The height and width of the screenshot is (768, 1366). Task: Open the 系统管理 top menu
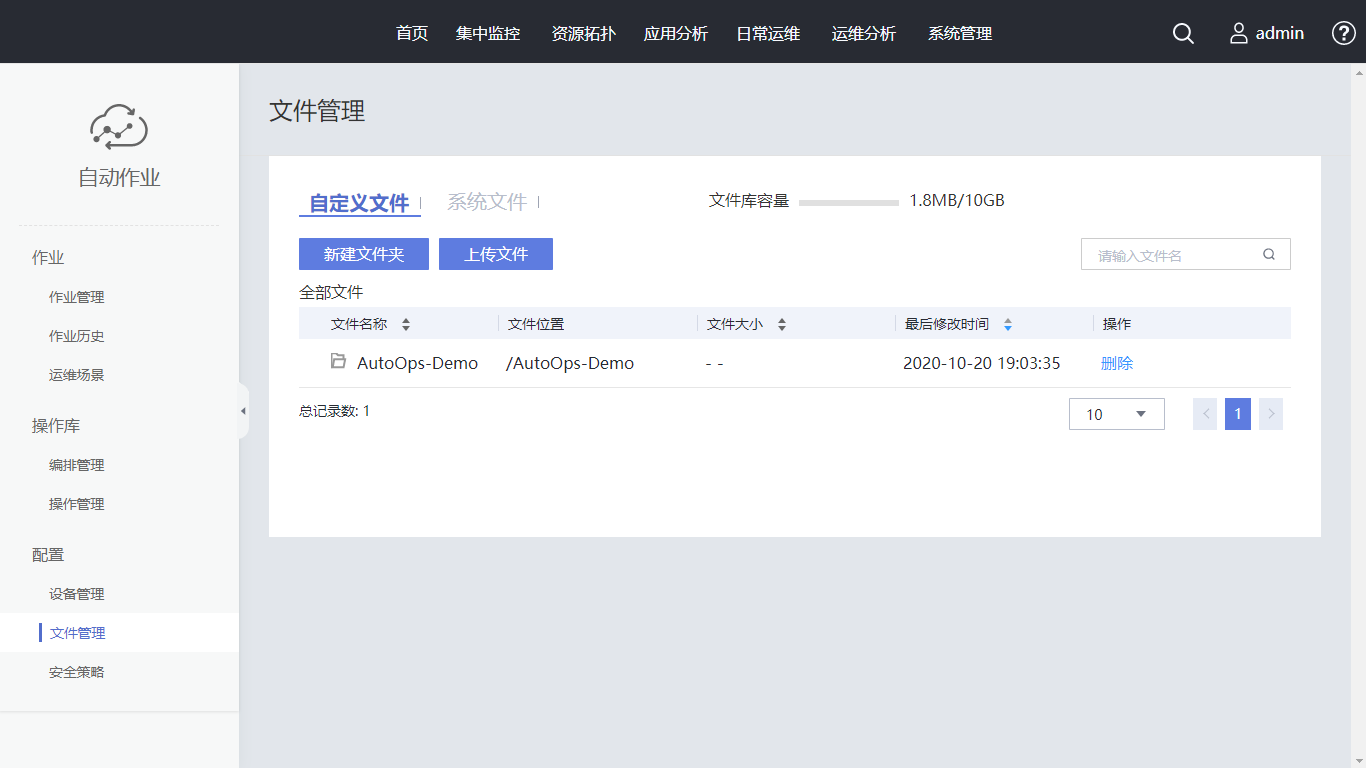click(959, 33)
